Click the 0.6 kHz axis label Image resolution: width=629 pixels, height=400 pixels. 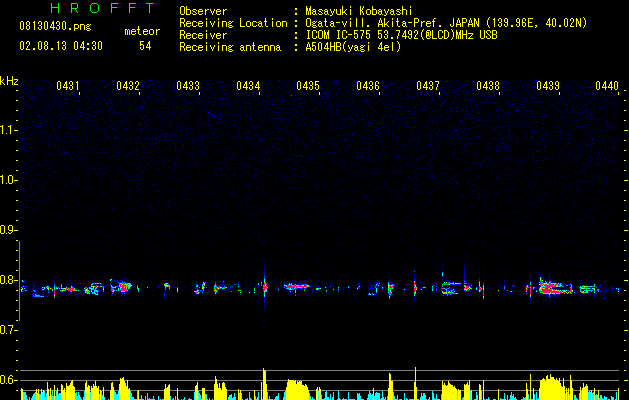click(8, 380)
